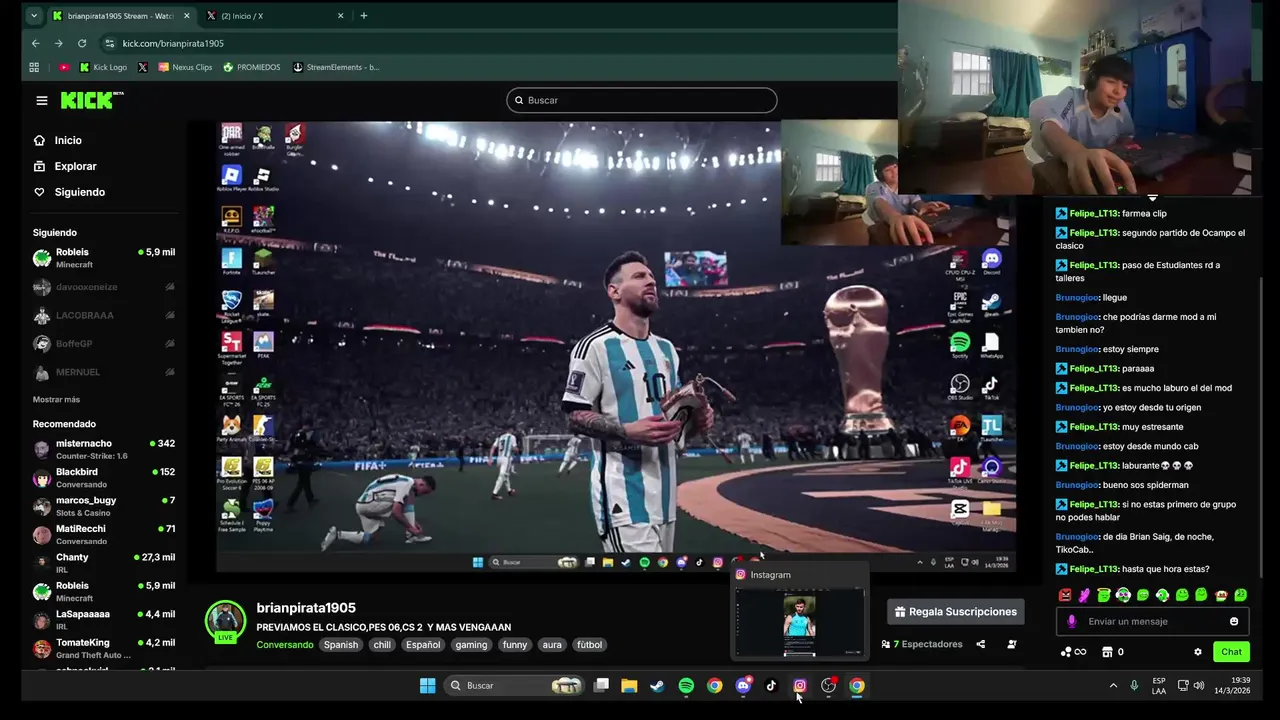Switch to the (2) Inicio / X tab
The image size is (1280, 720).
click(275, 16)
